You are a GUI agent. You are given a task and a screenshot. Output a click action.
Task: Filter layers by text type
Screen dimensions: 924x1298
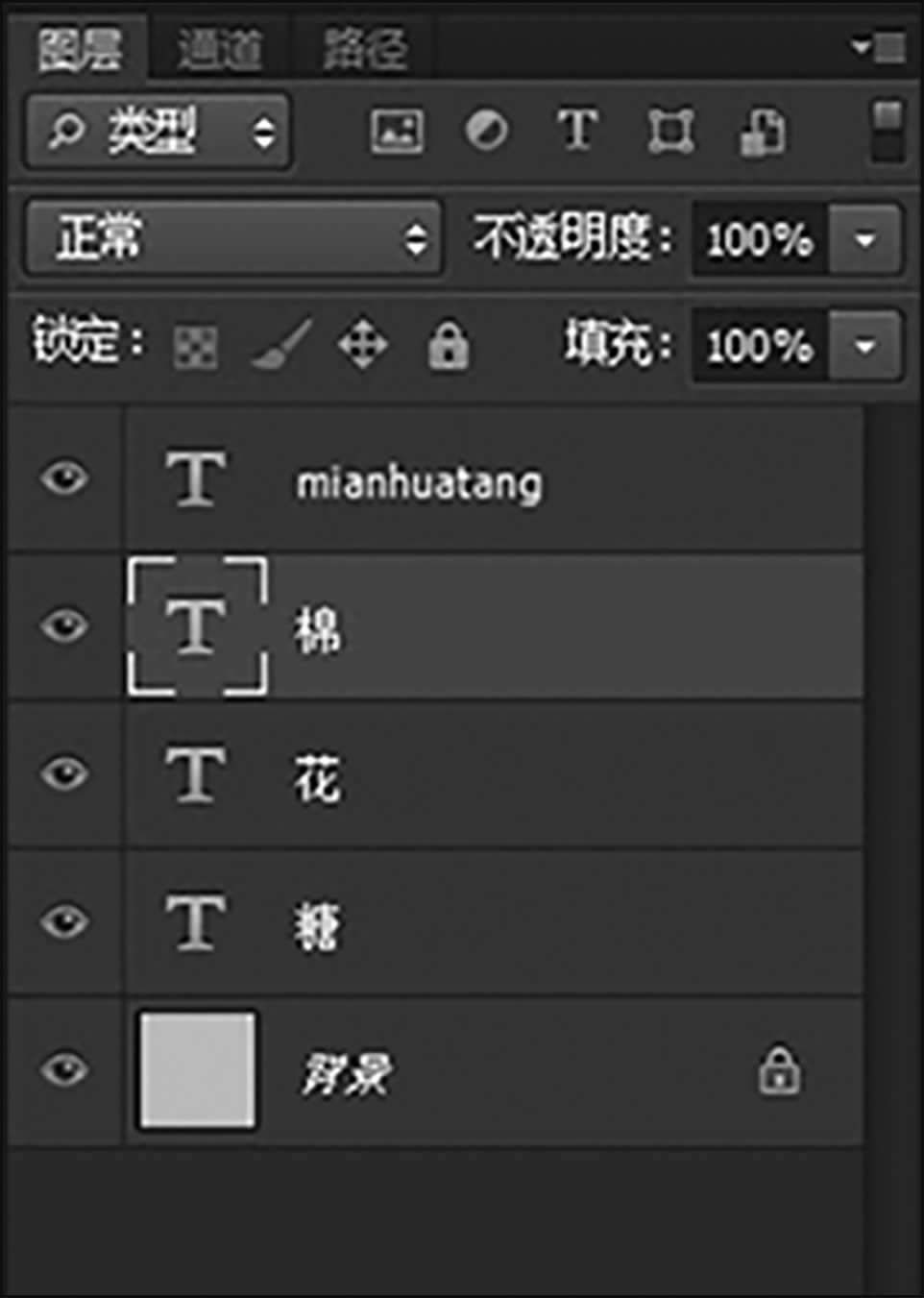577,130
